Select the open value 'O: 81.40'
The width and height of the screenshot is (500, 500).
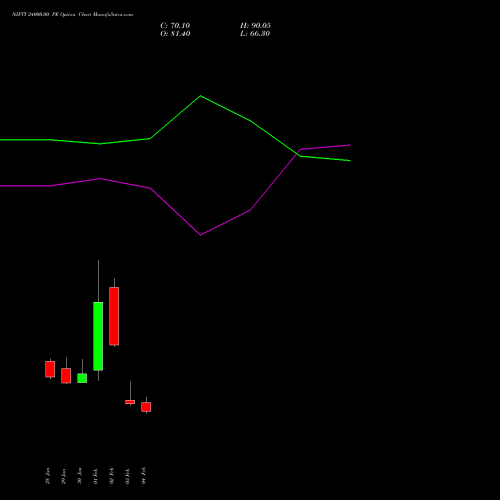point(175,34)
